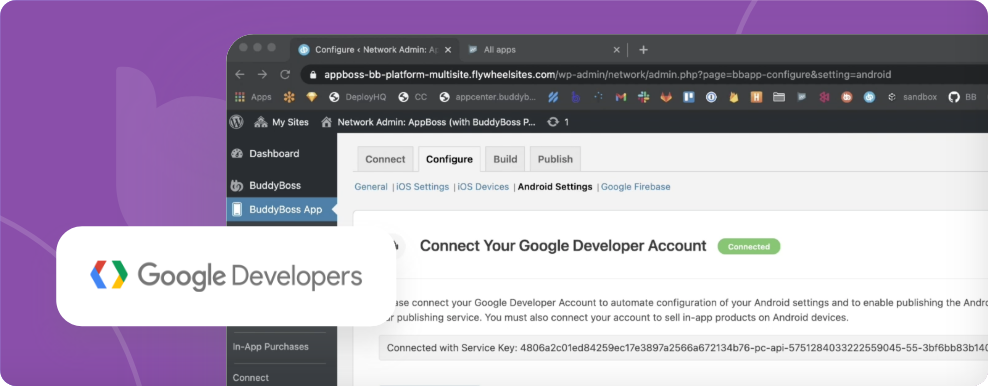Screen dimensions: 988x386
Task: Open the Apps grid bookmark
Action: tap(253, 97)
